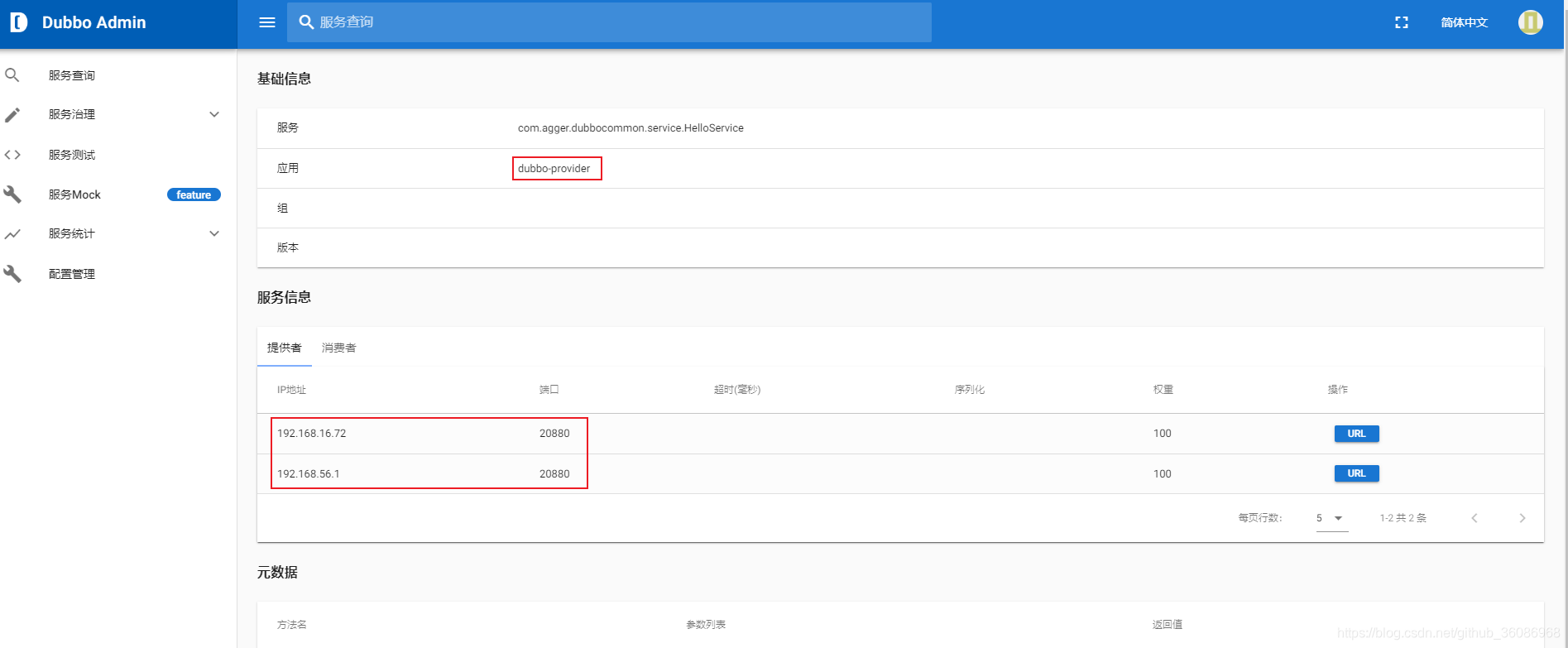Click the 端口 column header
The image size is (1568, 648).
pos(549,390)
